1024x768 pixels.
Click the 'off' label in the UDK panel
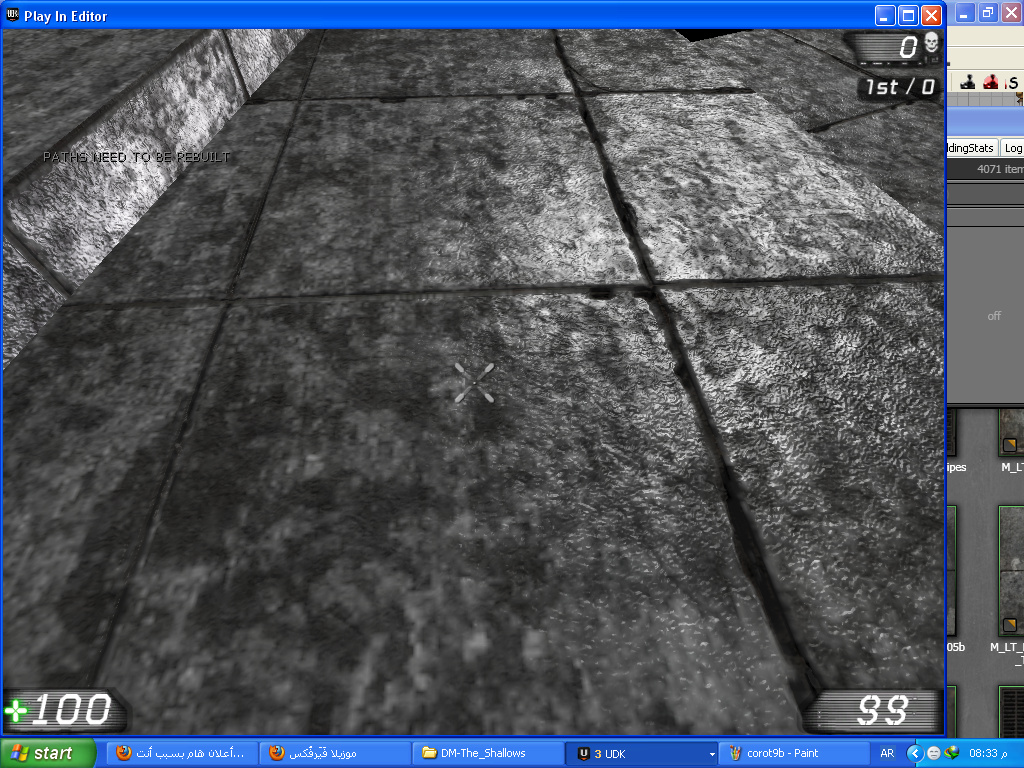[994, 316]
